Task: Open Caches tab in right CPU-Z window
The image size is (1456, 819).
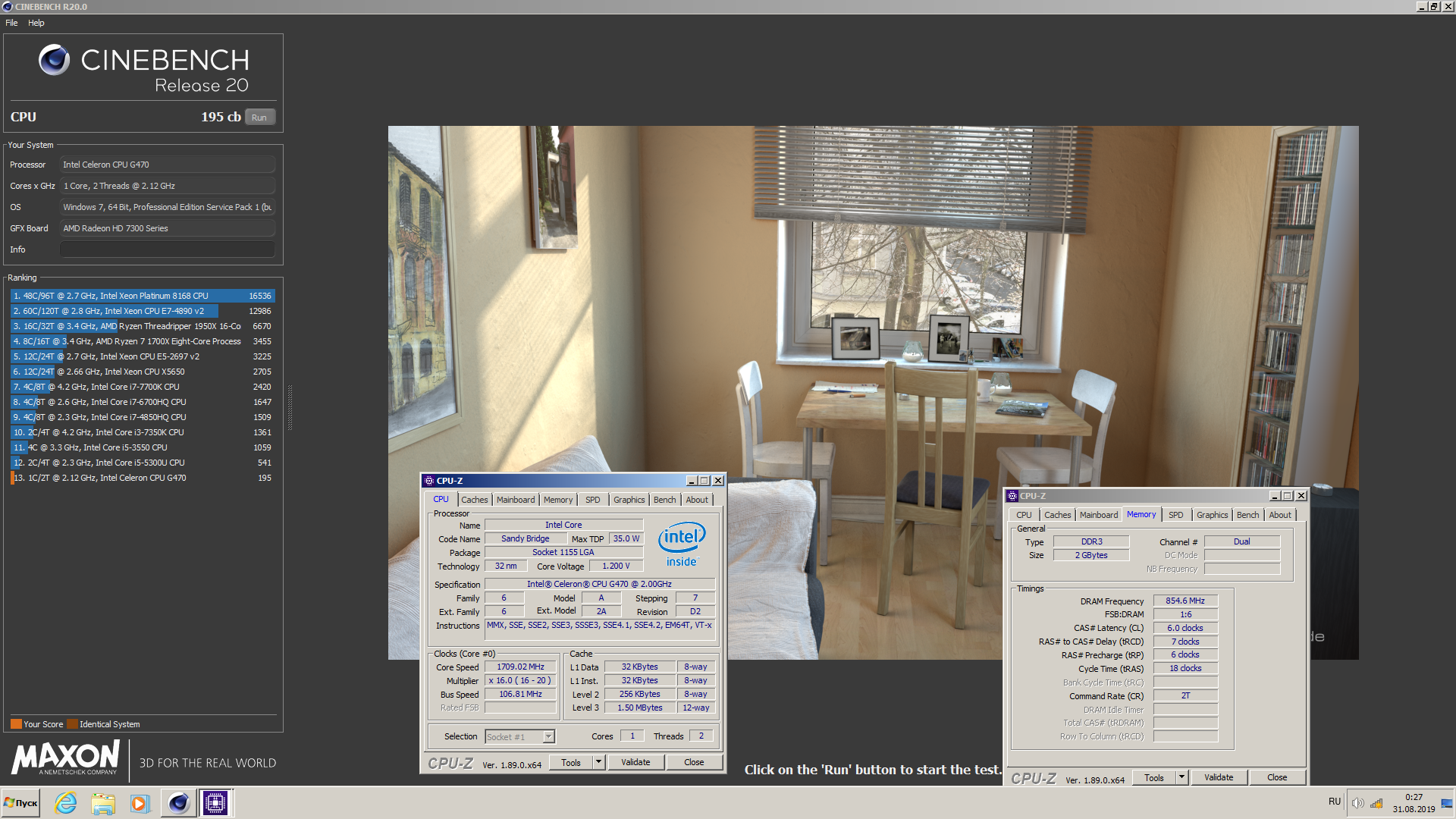Action: [x=1058, y=515]
